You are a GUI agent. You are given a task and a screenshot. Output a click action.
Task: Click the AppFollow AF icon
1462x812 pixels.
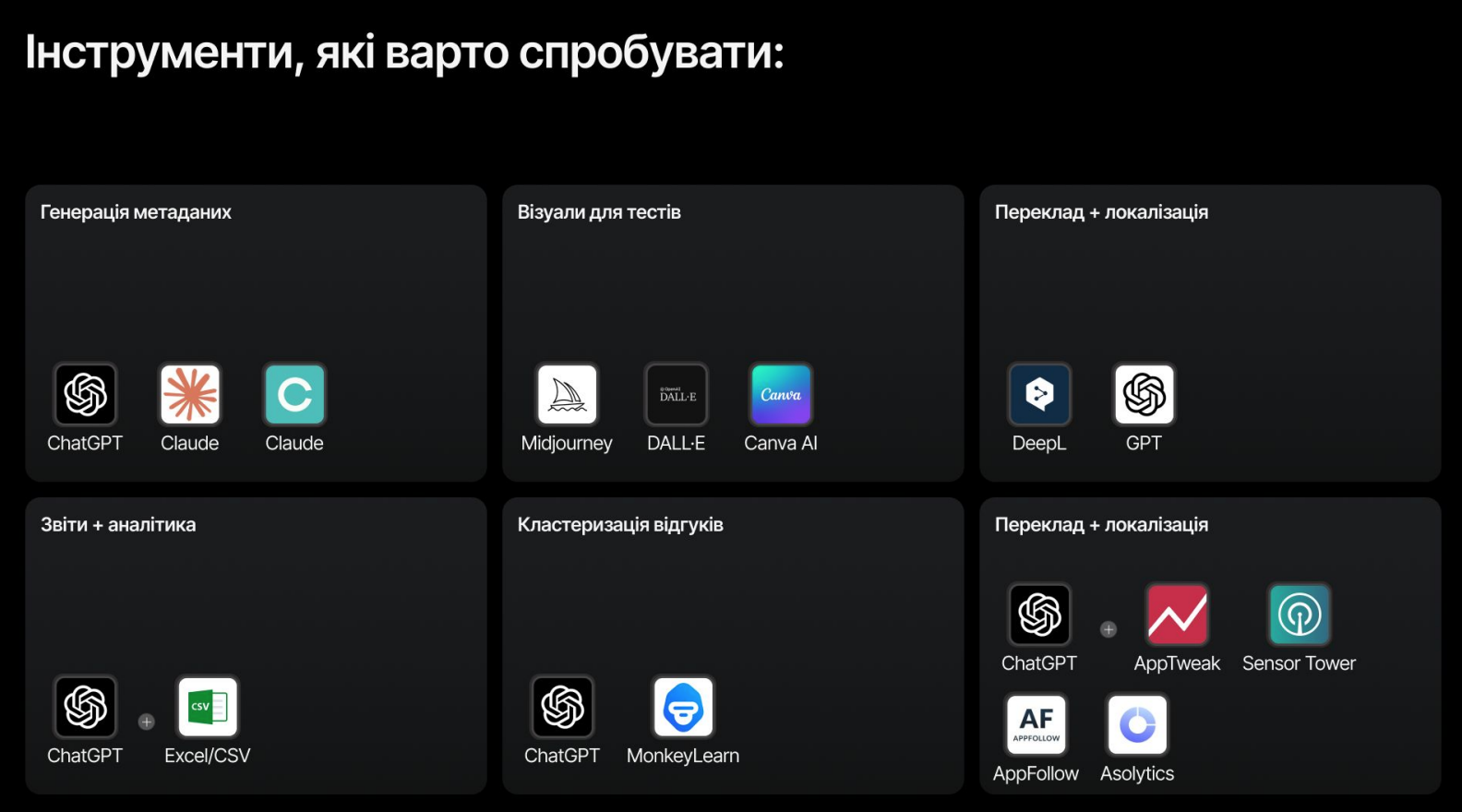1037,724
